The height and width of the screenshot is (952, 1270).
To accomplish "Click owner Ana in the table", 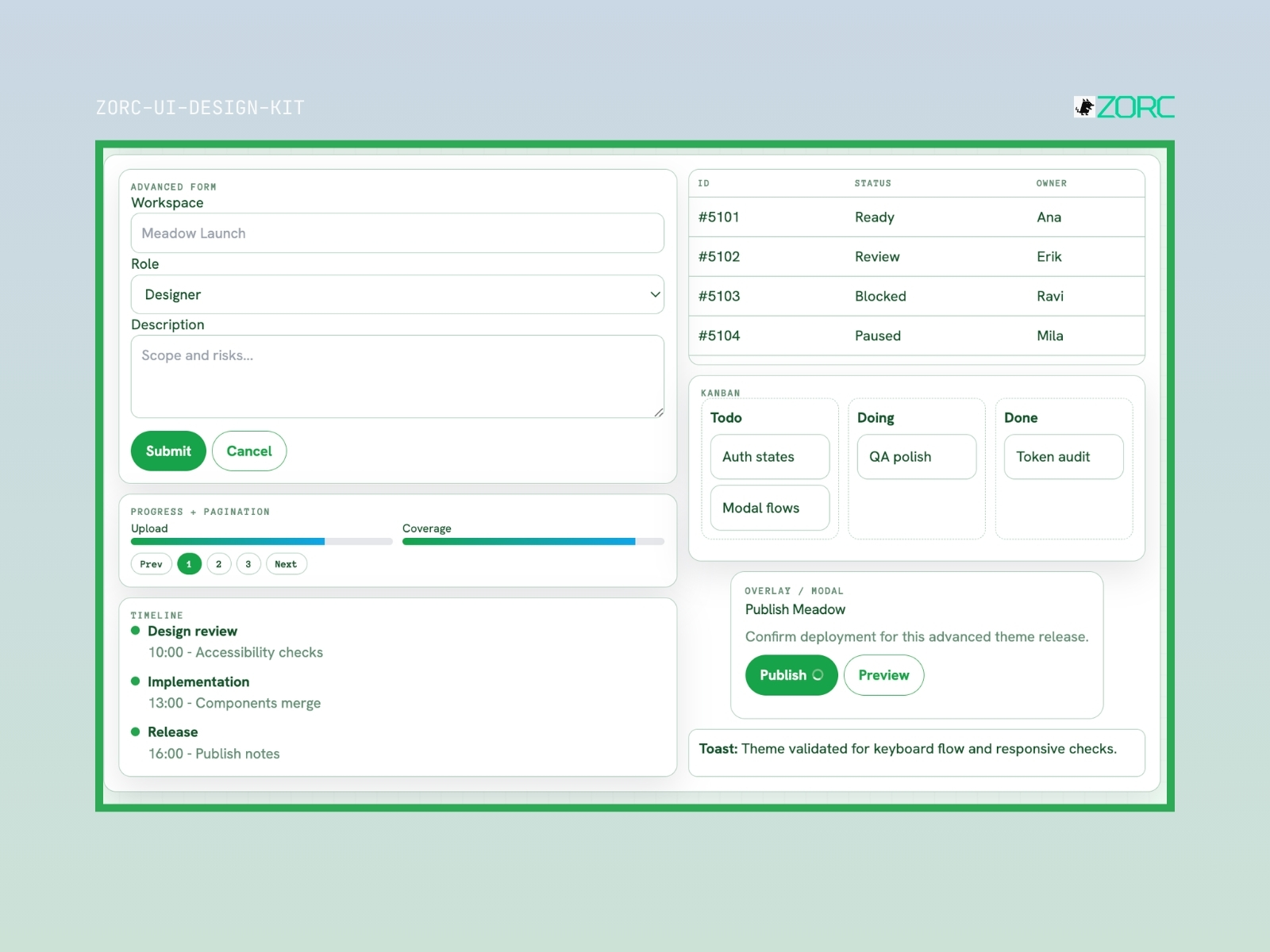I will point(1049,217).
